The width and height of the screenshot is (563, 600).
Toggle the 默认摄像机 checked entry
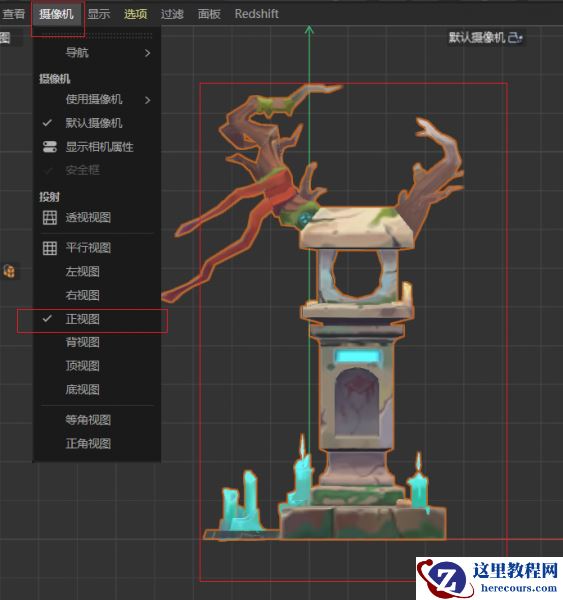click(x=97, y=123)
